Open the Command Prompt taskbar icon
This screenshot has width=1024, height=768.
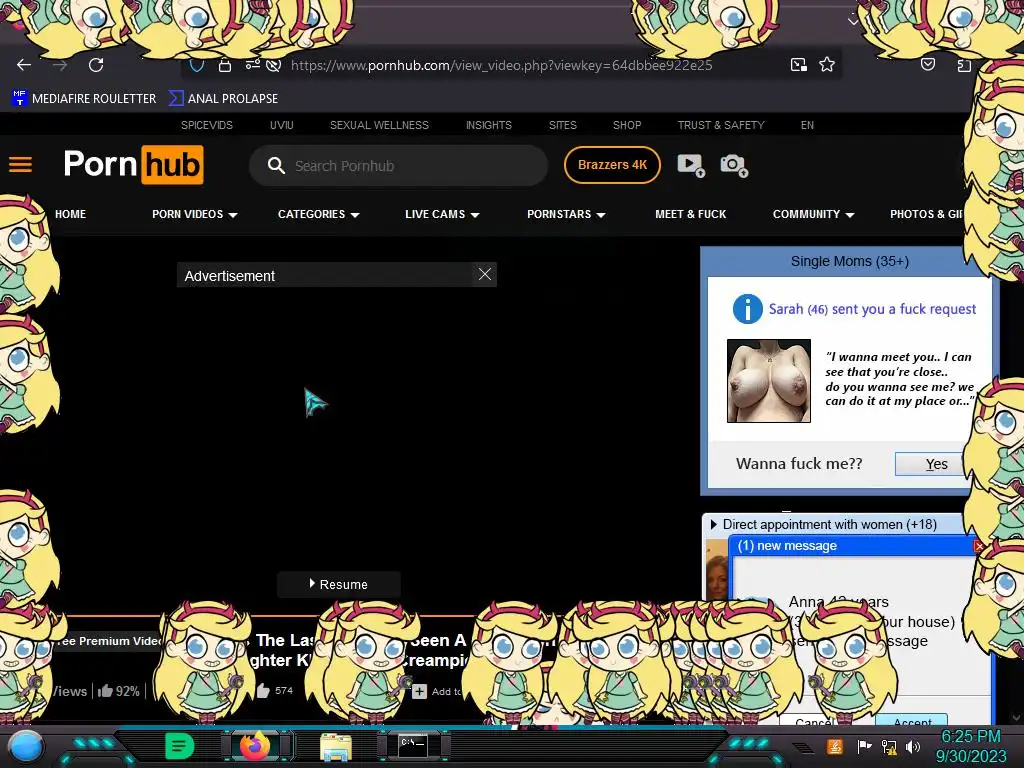click(x=413, y=746)
